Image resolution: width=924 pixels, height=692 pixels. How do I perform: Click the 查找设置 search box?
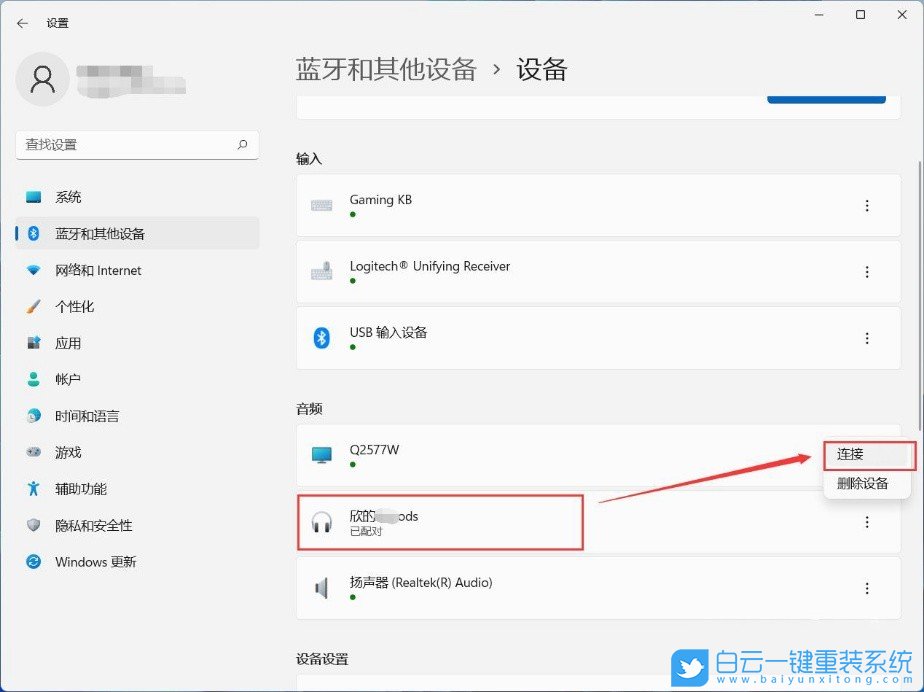coord(137,144)
